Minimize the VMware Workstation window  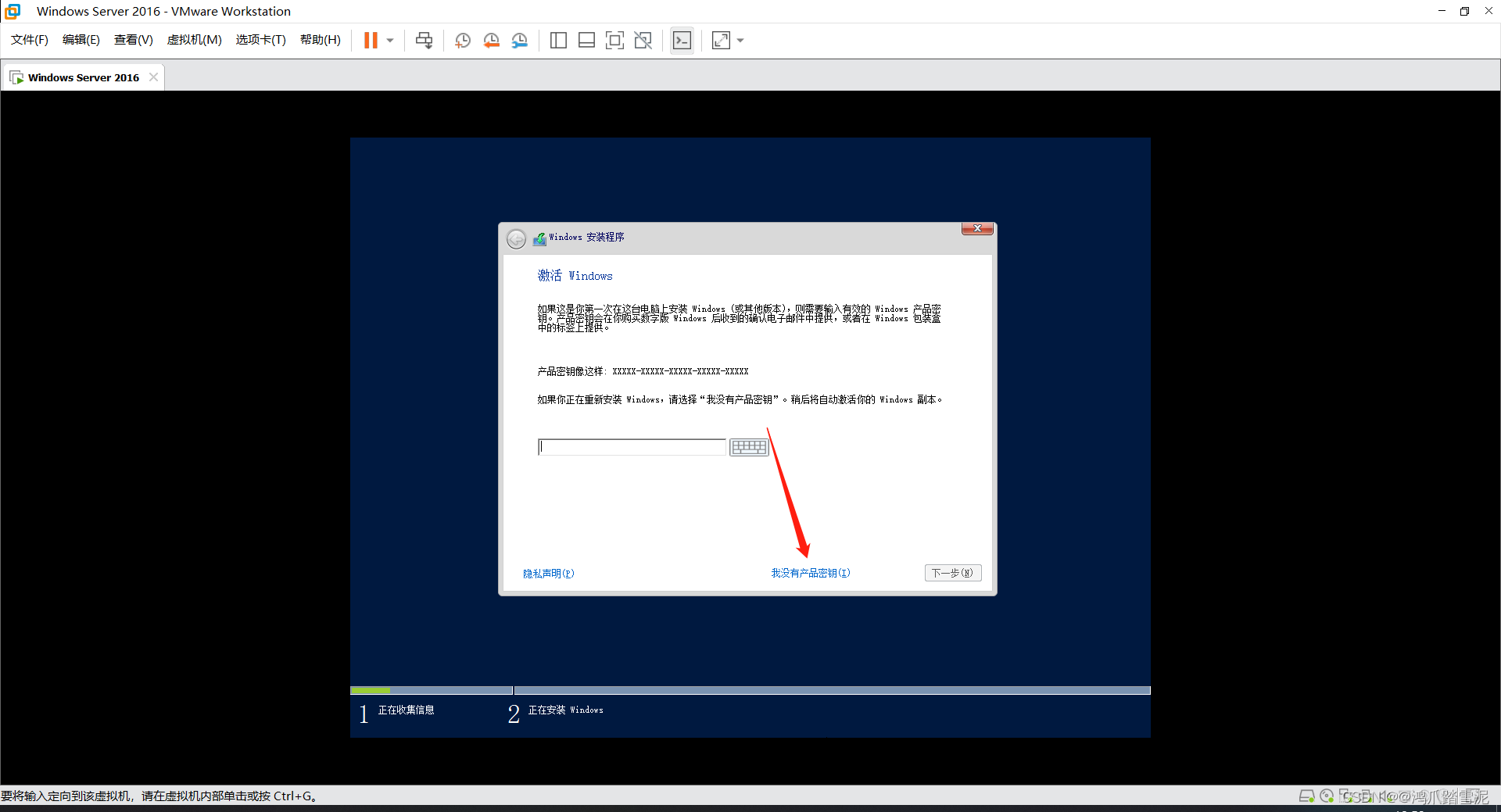(x=1442, y=11)
